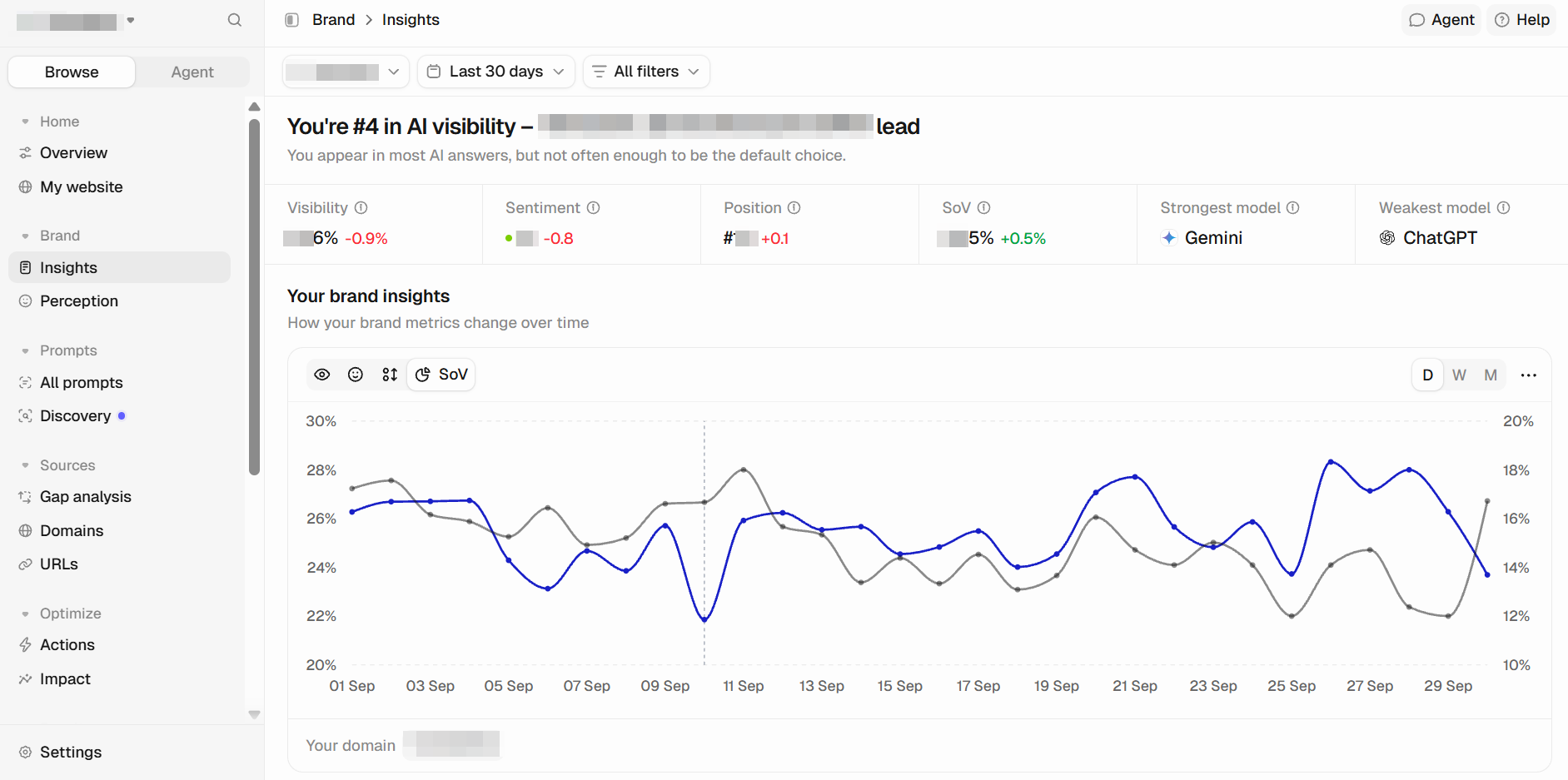Click the sidebar vertical scrollbar thumb

(254, 297)
